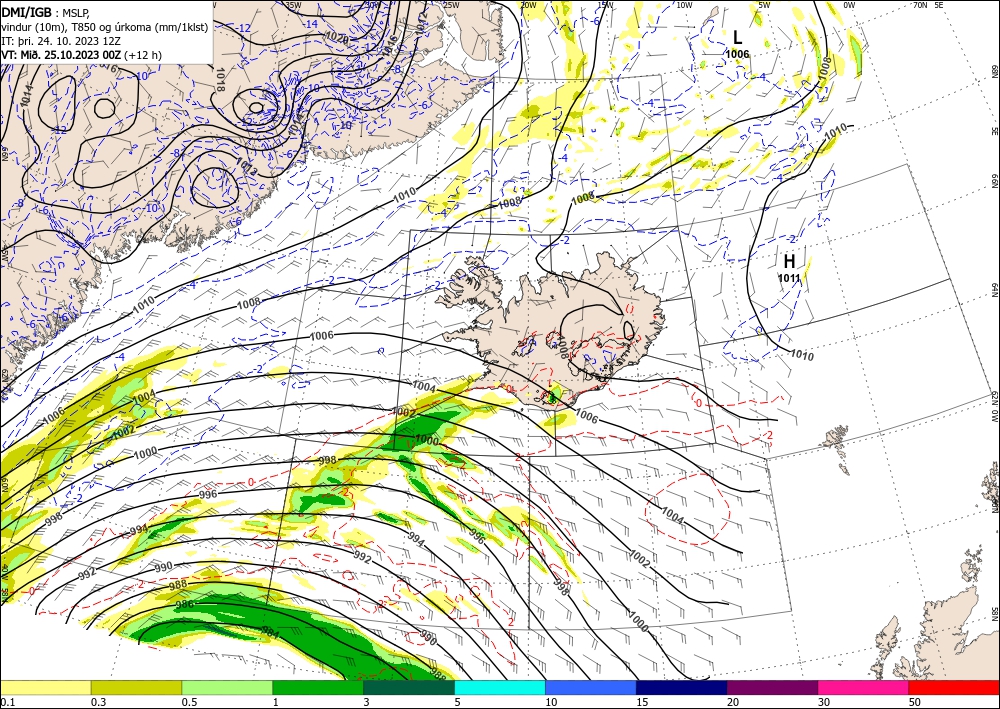Click the '1011' value under the H marker
This screenshot has height=709, width=1000.
click(789, 278)
